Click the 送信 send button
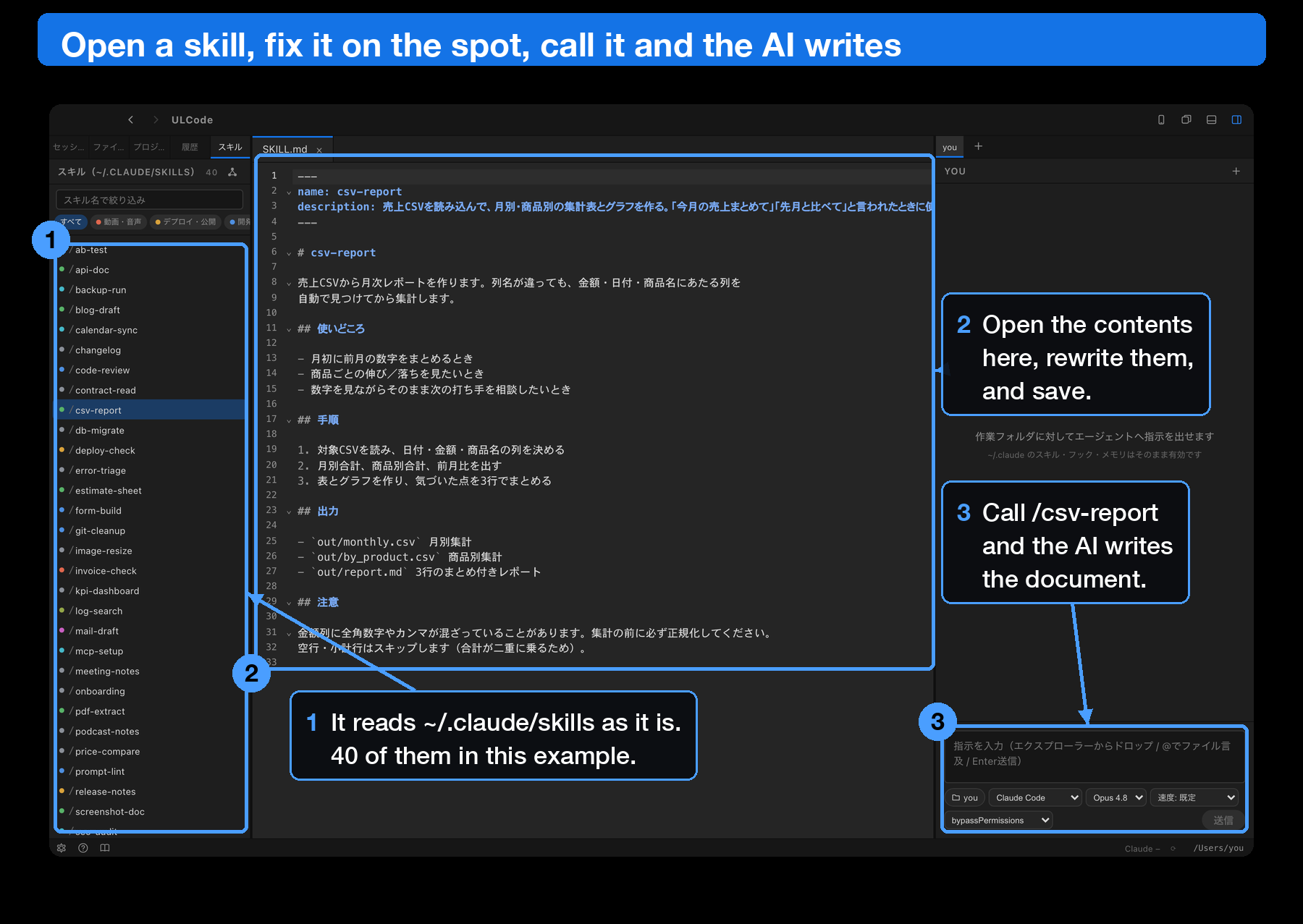Screen dimensions: 1303x924 (1223, 820)
